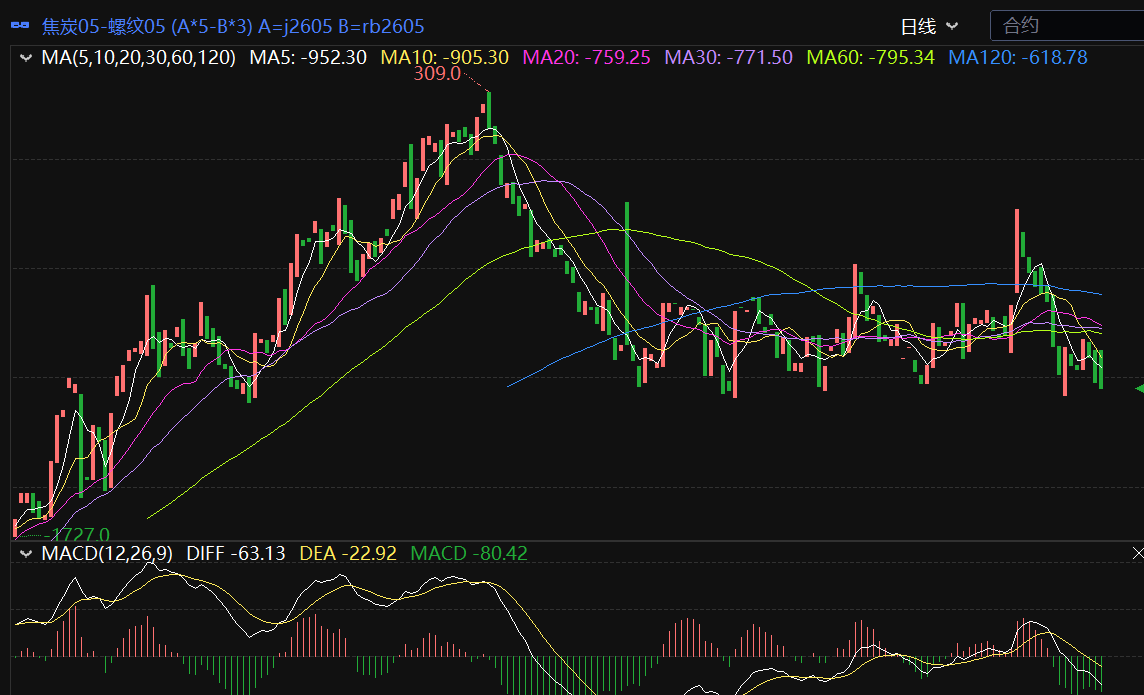
Task: Select the white MA5 legend value
Action: pyautogui.click(x=308, y=58)
